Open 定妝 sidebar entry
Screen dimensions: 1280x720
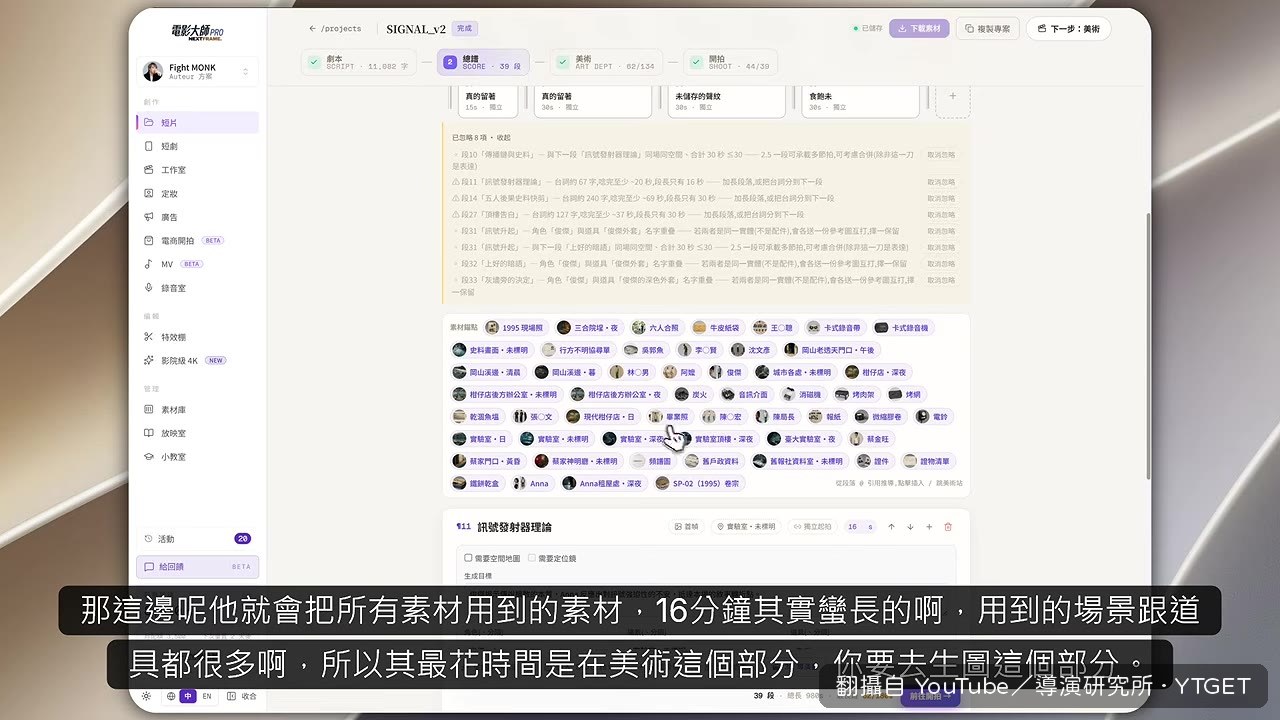tap(197, 194)
